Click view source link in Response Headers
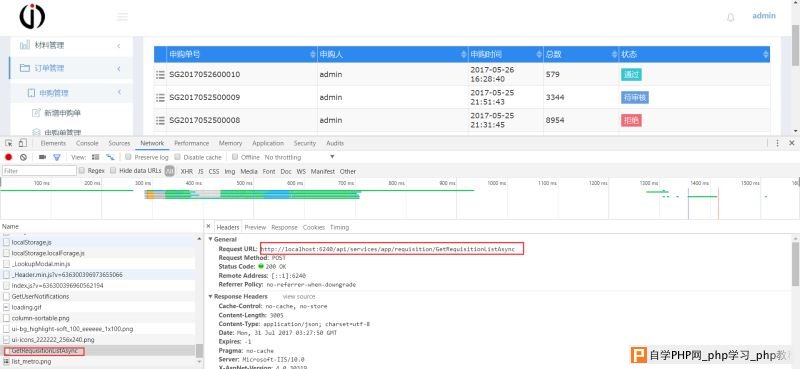 point(299,297)
